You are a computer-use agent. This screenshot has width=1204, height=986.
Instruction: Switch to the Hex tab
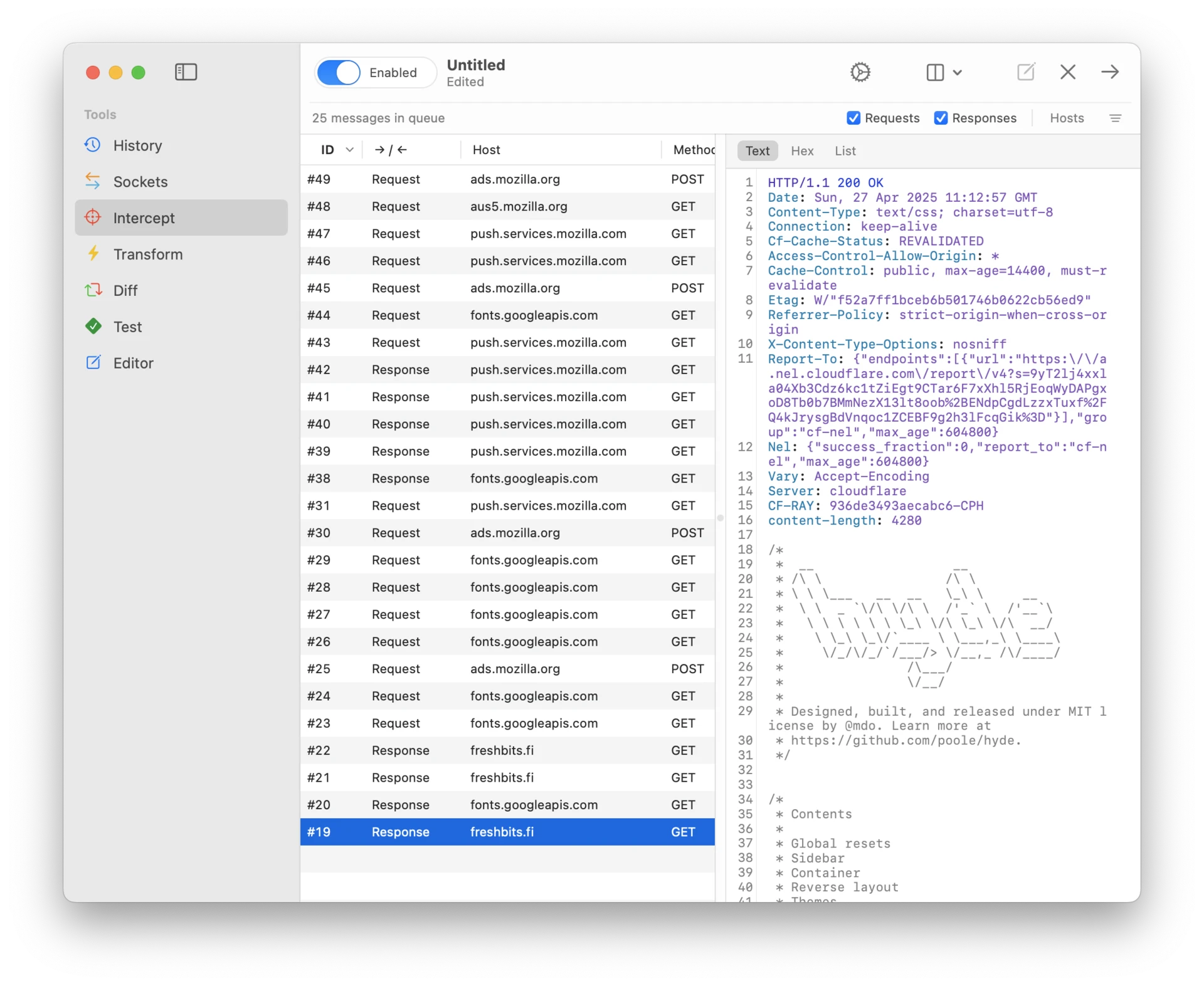pyautogui.click(x=802, y=151)
